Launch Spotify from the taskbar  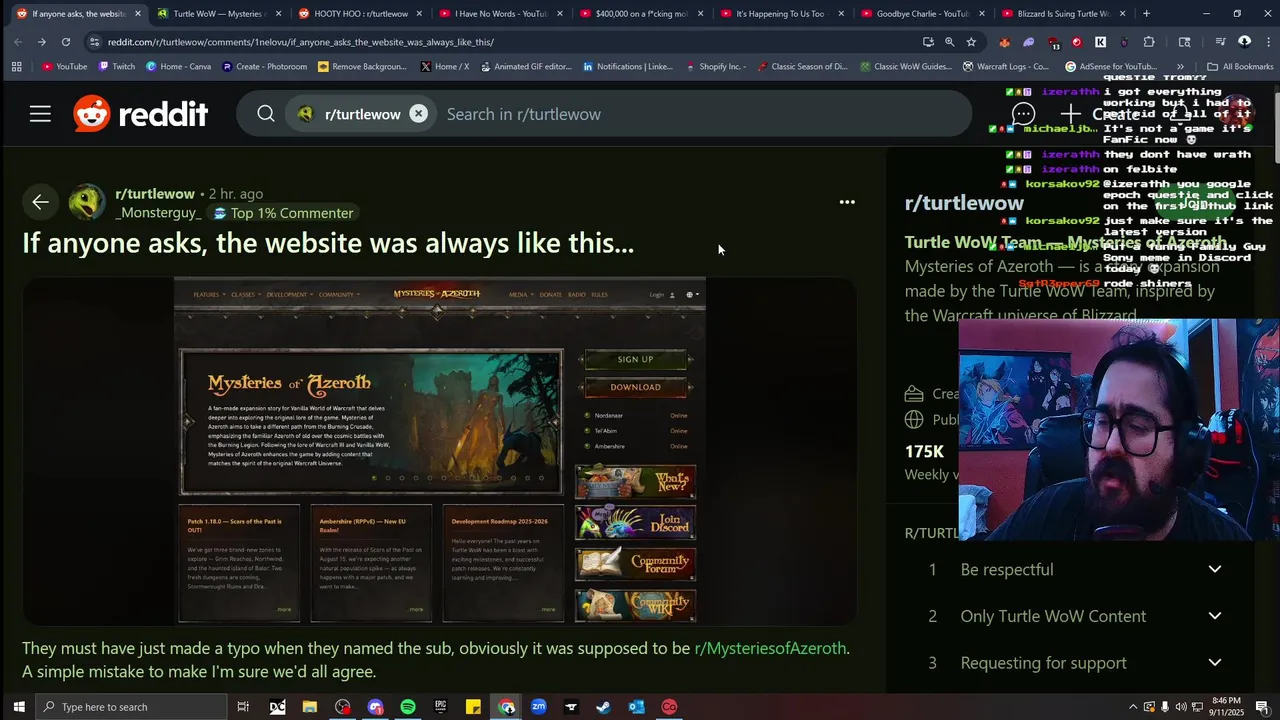coord(408,707)
